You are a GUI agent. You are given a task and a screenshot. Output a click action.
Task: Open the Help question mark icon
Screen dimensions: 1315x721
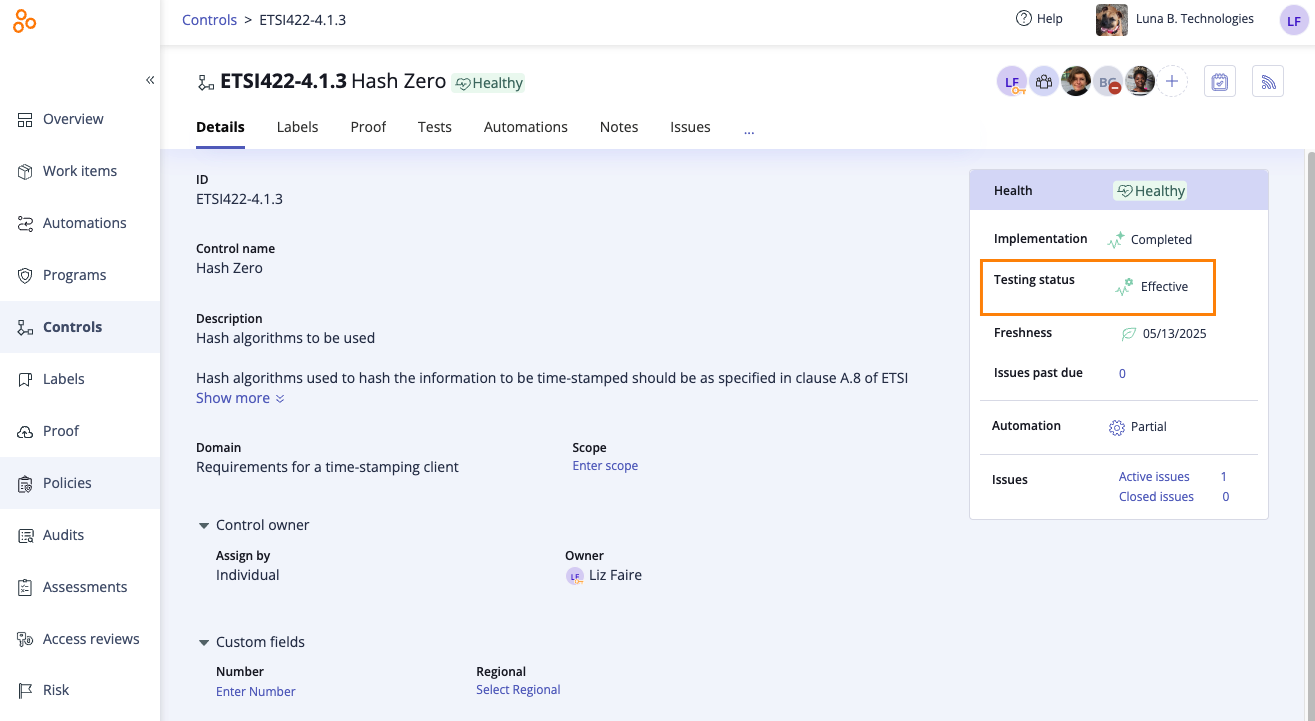(1023, 19)
